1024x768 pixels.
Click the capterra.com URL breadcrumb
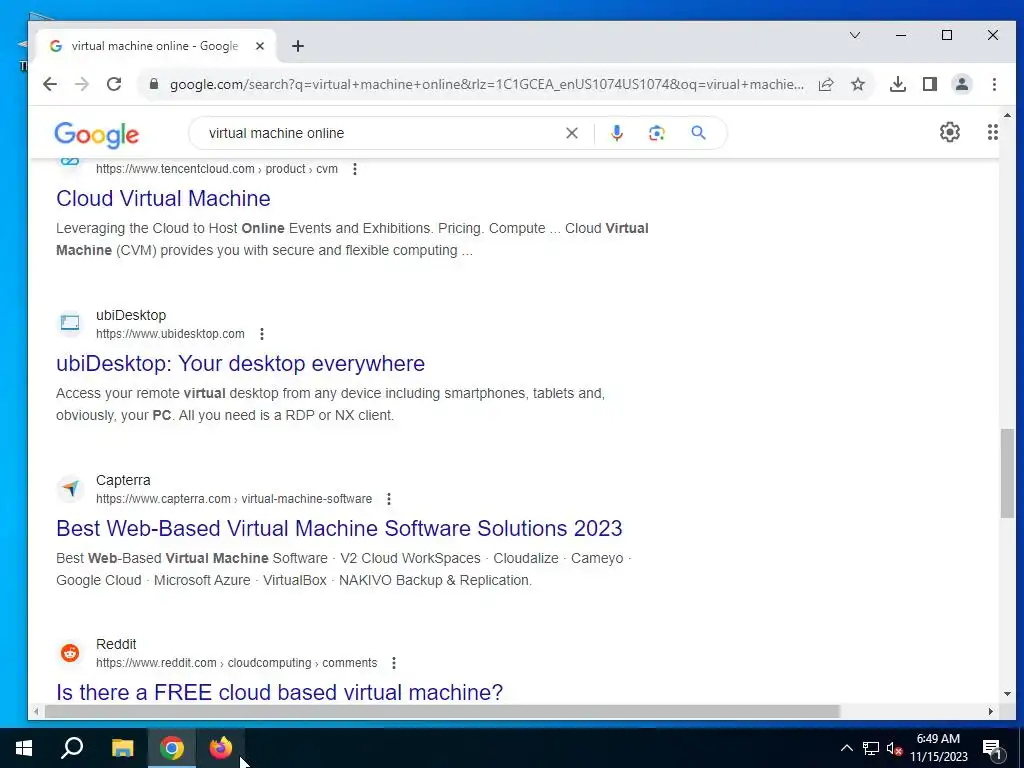pyautogui.click(x=234, y=499)
